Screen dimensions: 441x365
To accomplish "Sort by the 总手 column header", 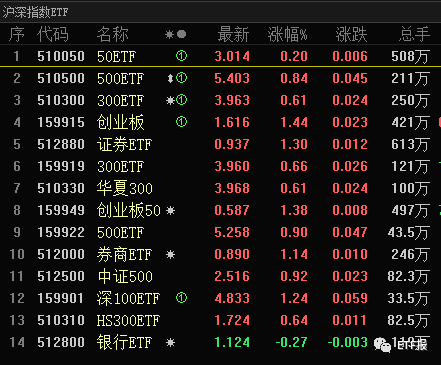I will pyautogui.click(x=414, y=34).
